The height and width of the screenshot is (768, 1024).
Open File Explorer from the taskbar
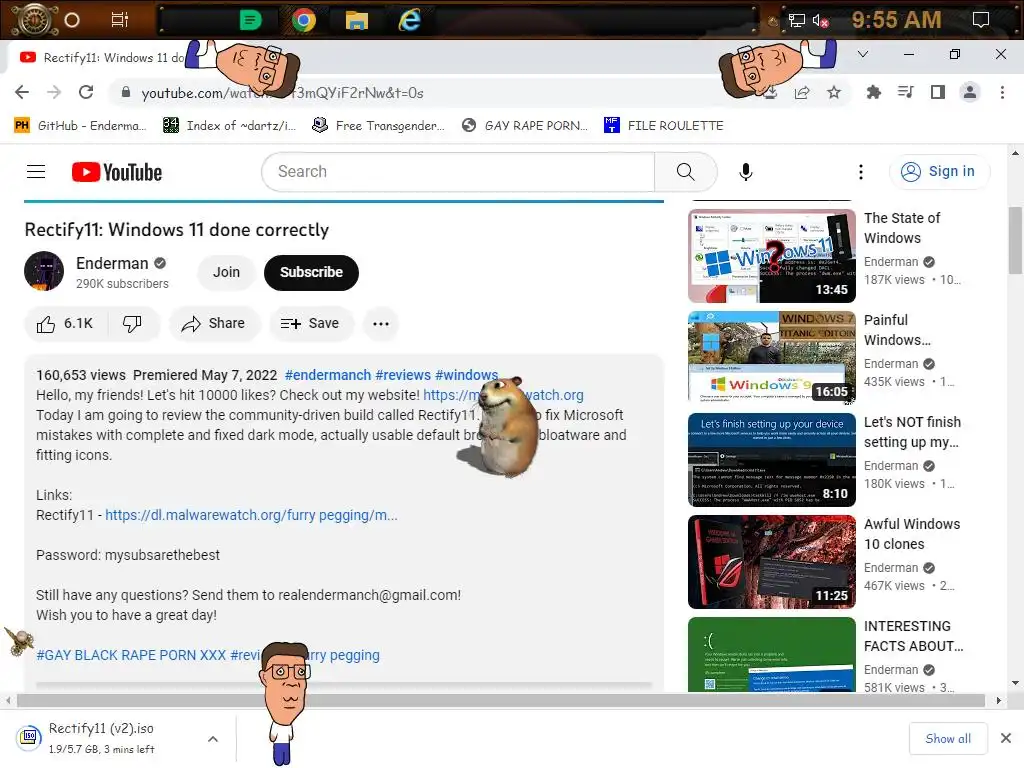(357, 21)
